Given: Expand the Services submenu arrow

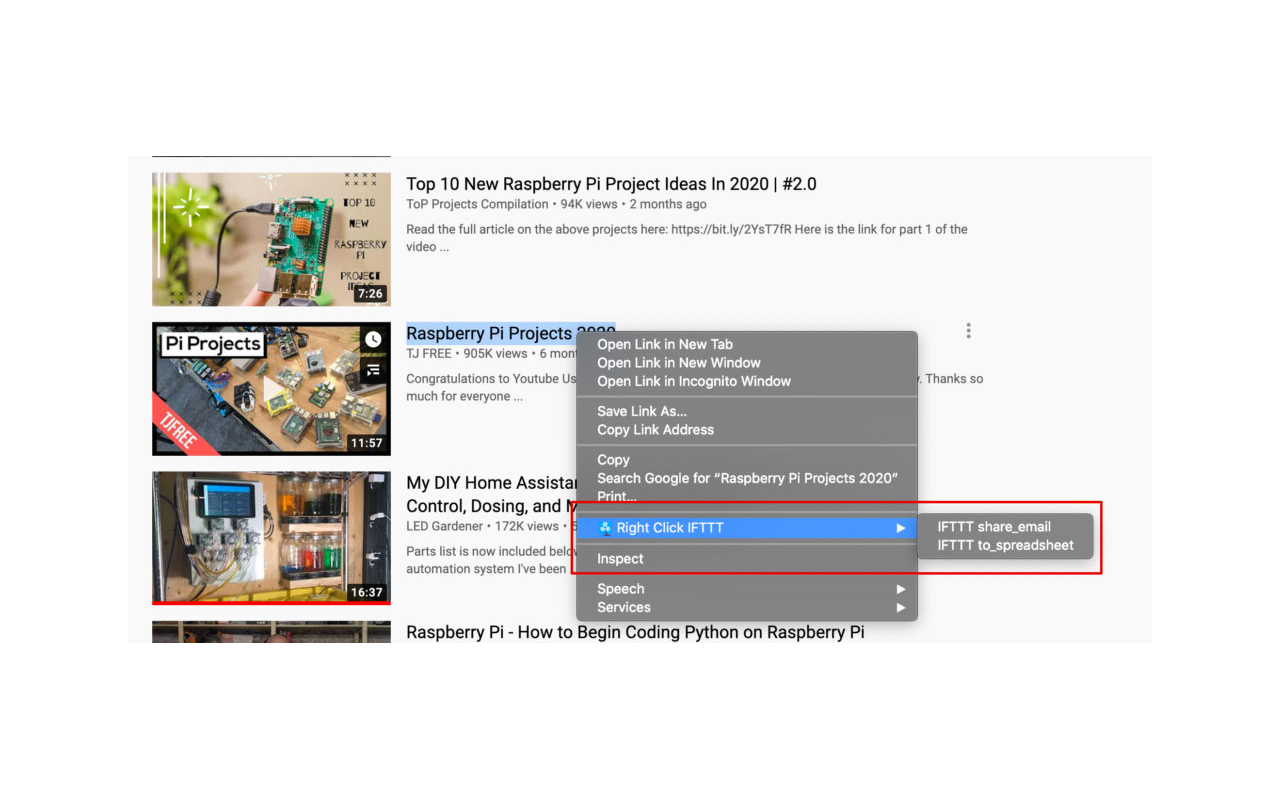Looking at the screenshot, I should coord(901,607).
